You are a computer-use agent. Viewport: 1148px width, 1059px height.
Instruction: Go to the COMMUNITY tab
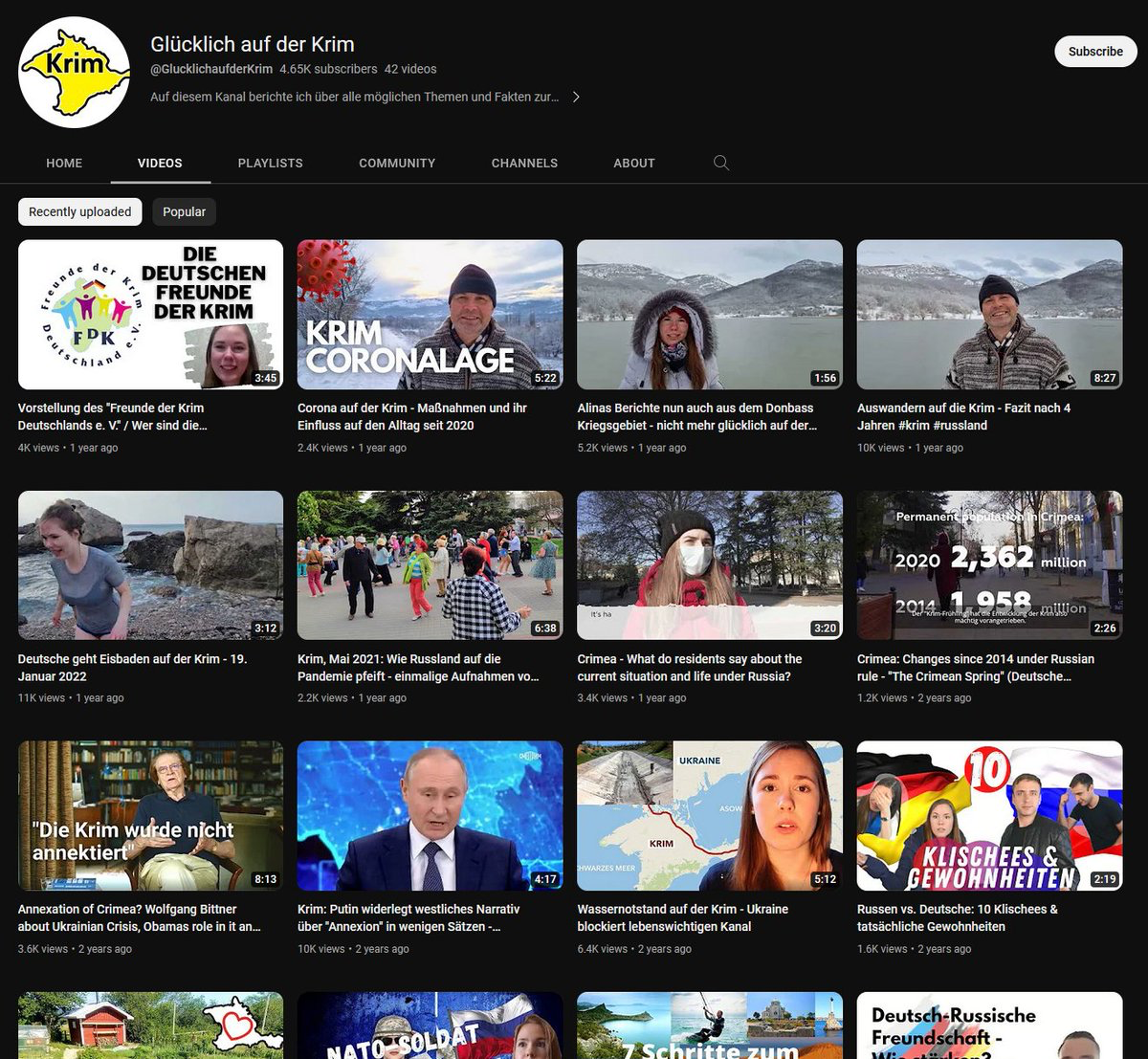point(397,163)
